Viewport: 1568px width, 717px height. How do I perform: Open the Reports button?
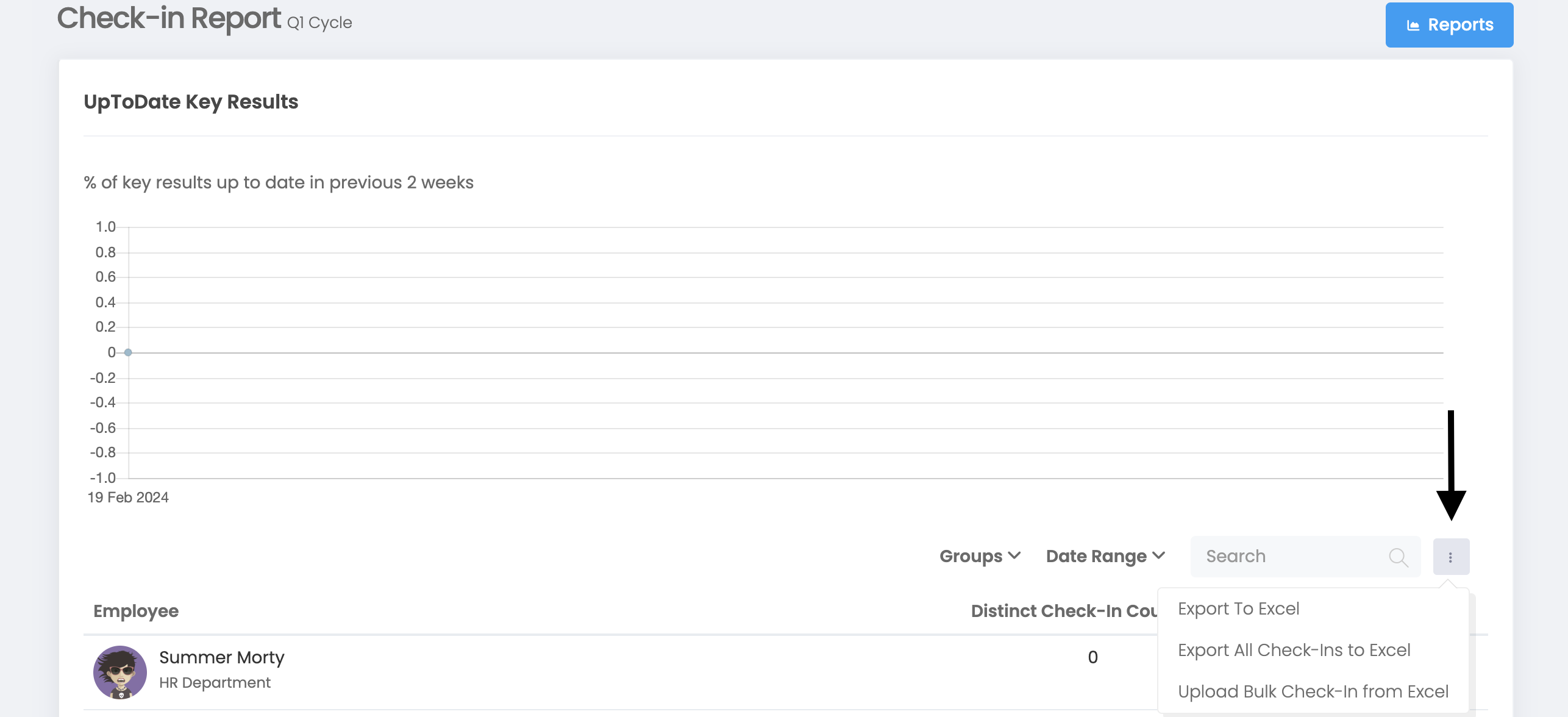point(1449,25)
